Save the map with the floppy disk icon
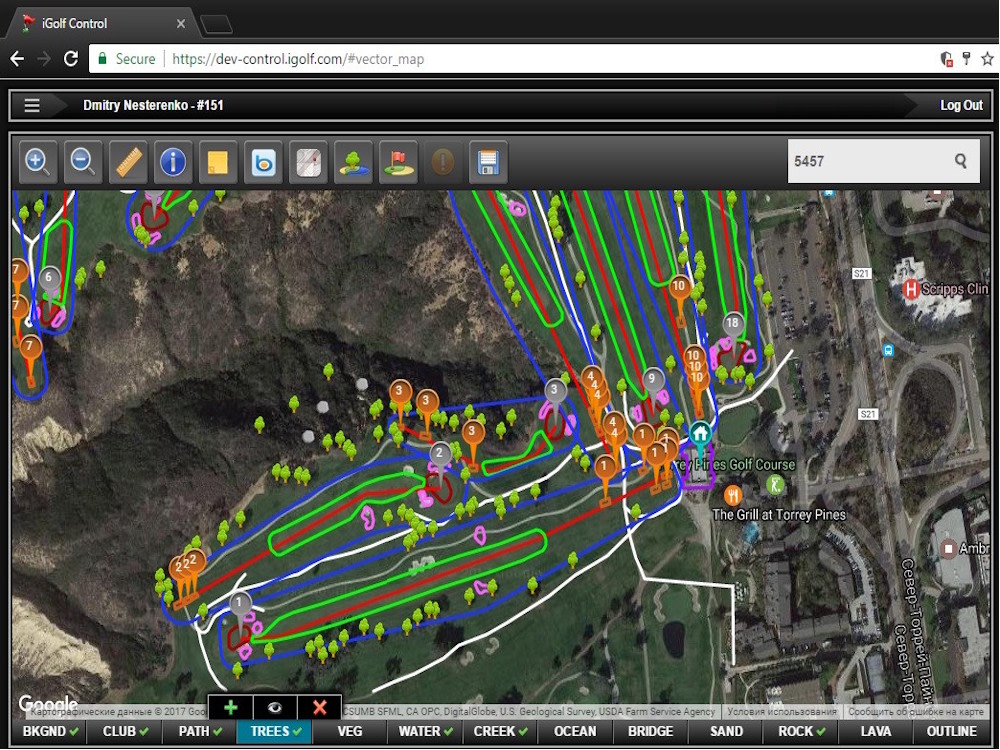 (x=488, y=162)
